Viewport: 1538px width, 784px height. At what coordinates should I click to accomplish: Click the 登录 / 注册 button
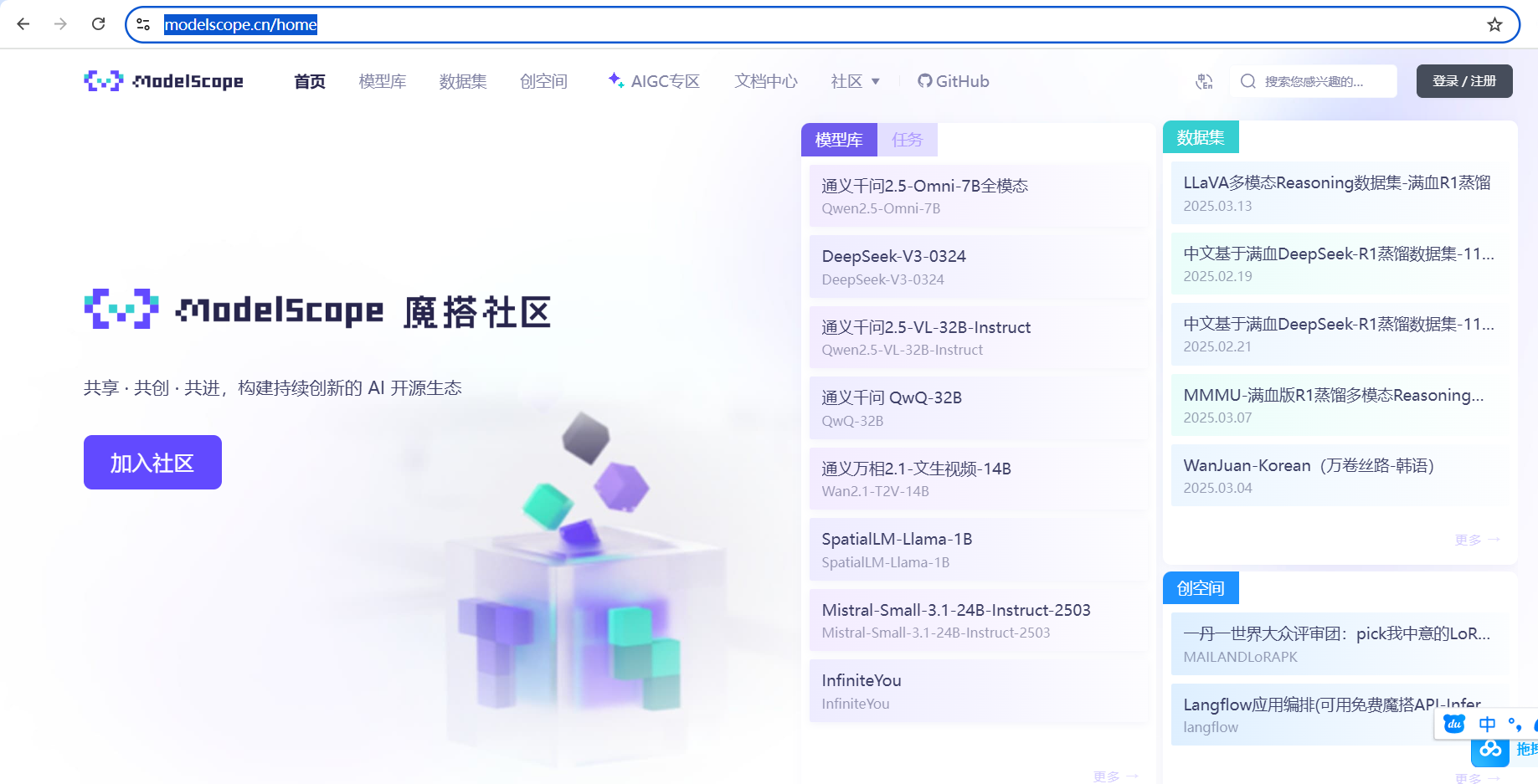[1464, 81]
